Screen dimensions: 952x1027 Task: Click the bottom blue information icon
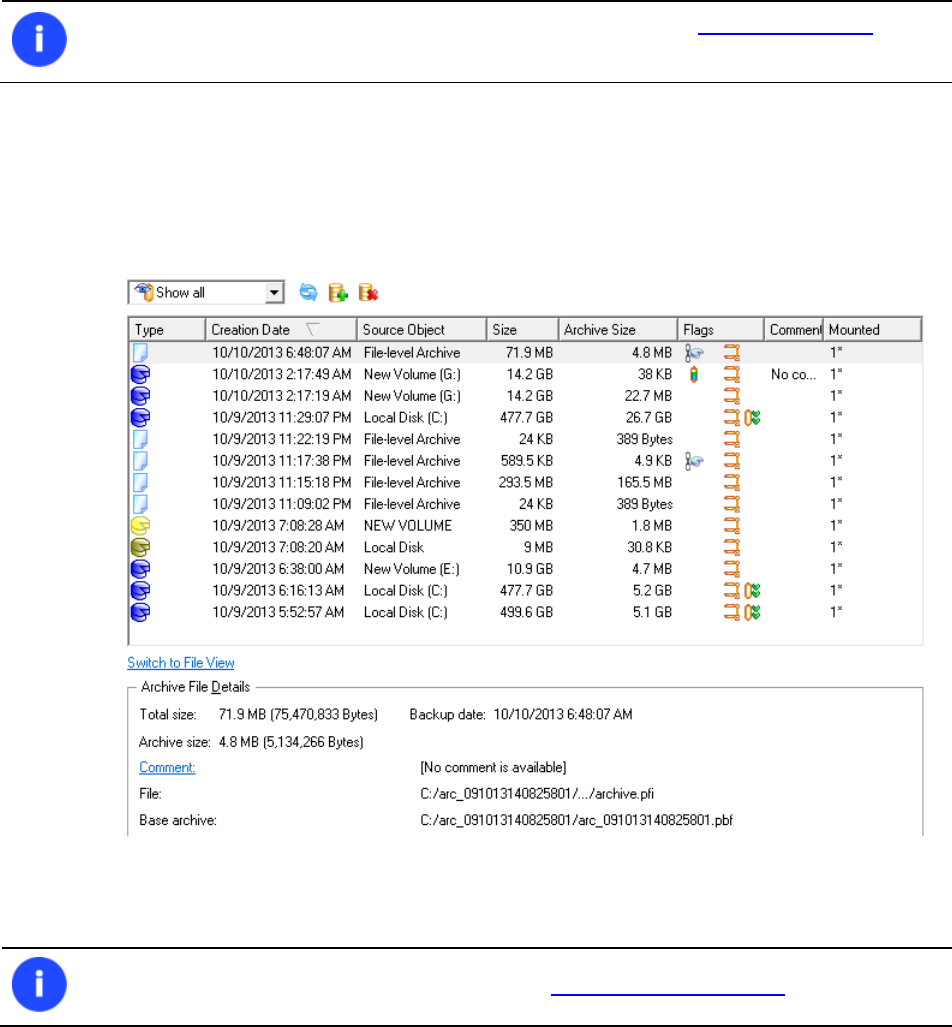tap(39, 984)
